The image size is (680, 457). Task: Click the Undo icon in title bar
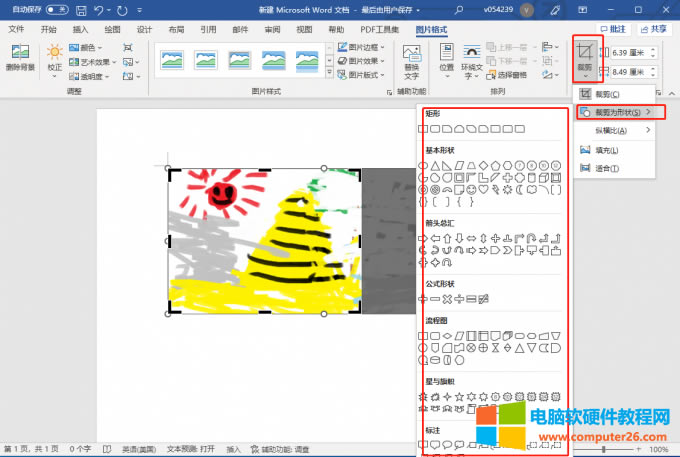[x=97, y=10]
